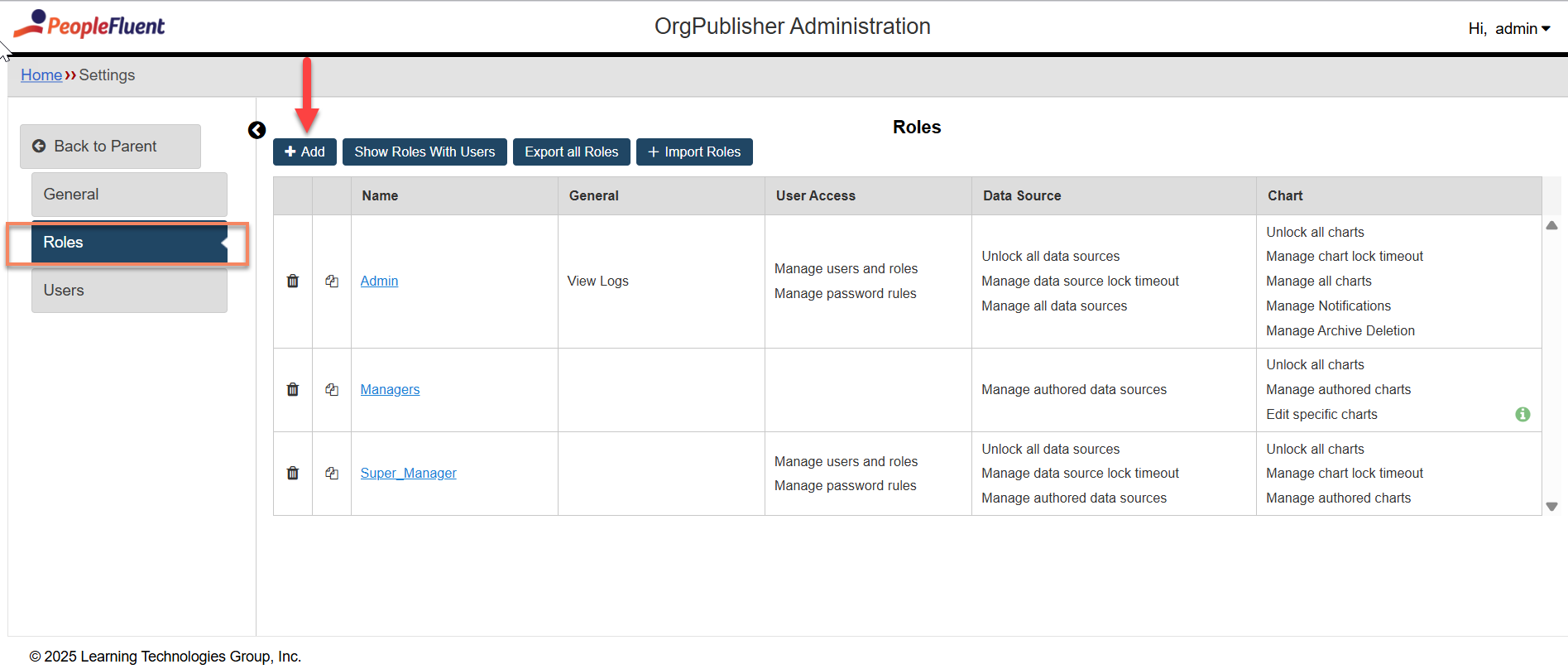Image resolution: width=1568 pixels, height=669 pixels.
Task: Duplicate the Super_Manager role via copy icon
Action: coord(332,473)
